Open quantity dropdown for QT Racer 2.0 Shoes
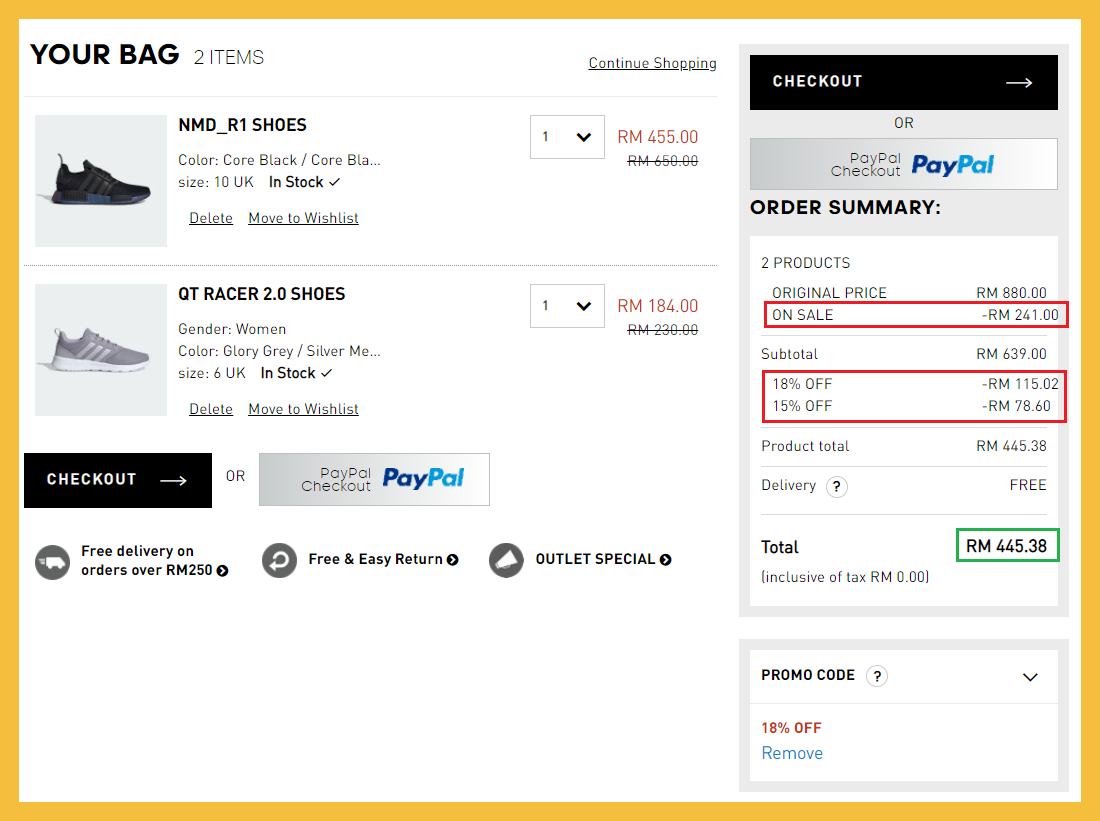Image resolution: width=1100 pixels, height=821 pixels. point(567,306)
